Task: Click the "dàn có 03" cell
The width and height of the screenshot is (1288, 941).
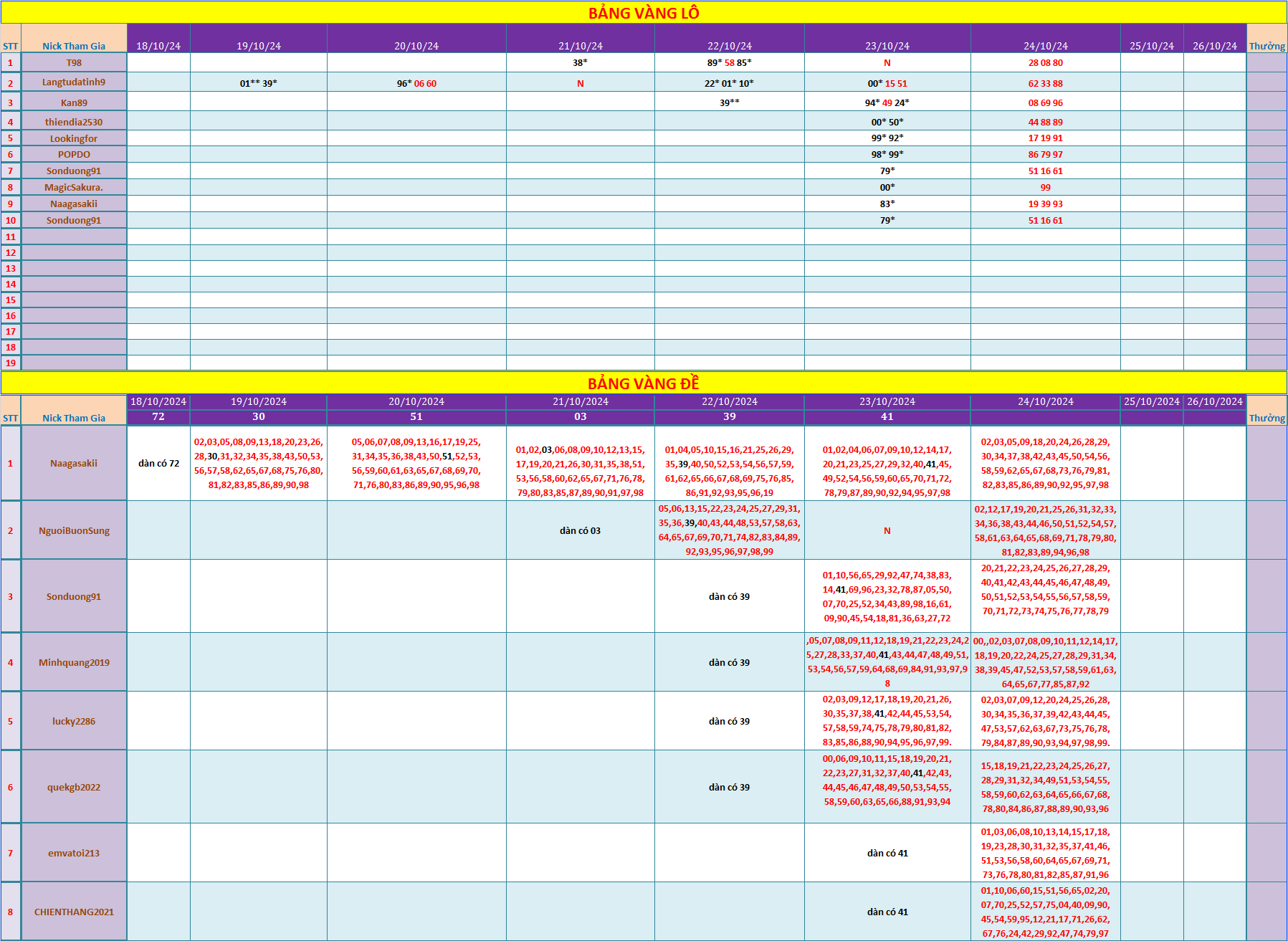Action: (x=580, y=530)
